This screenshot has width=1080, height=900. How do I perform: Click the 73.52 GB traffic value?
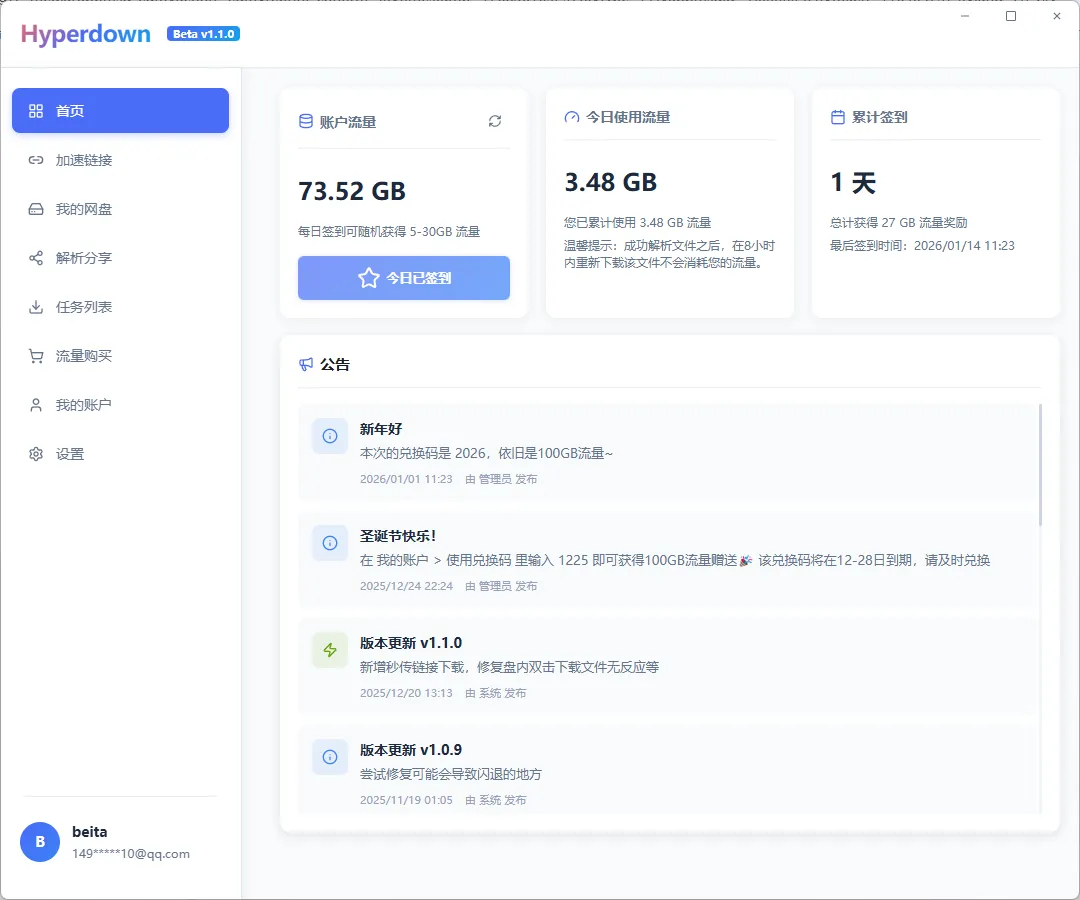click(352, 191)
